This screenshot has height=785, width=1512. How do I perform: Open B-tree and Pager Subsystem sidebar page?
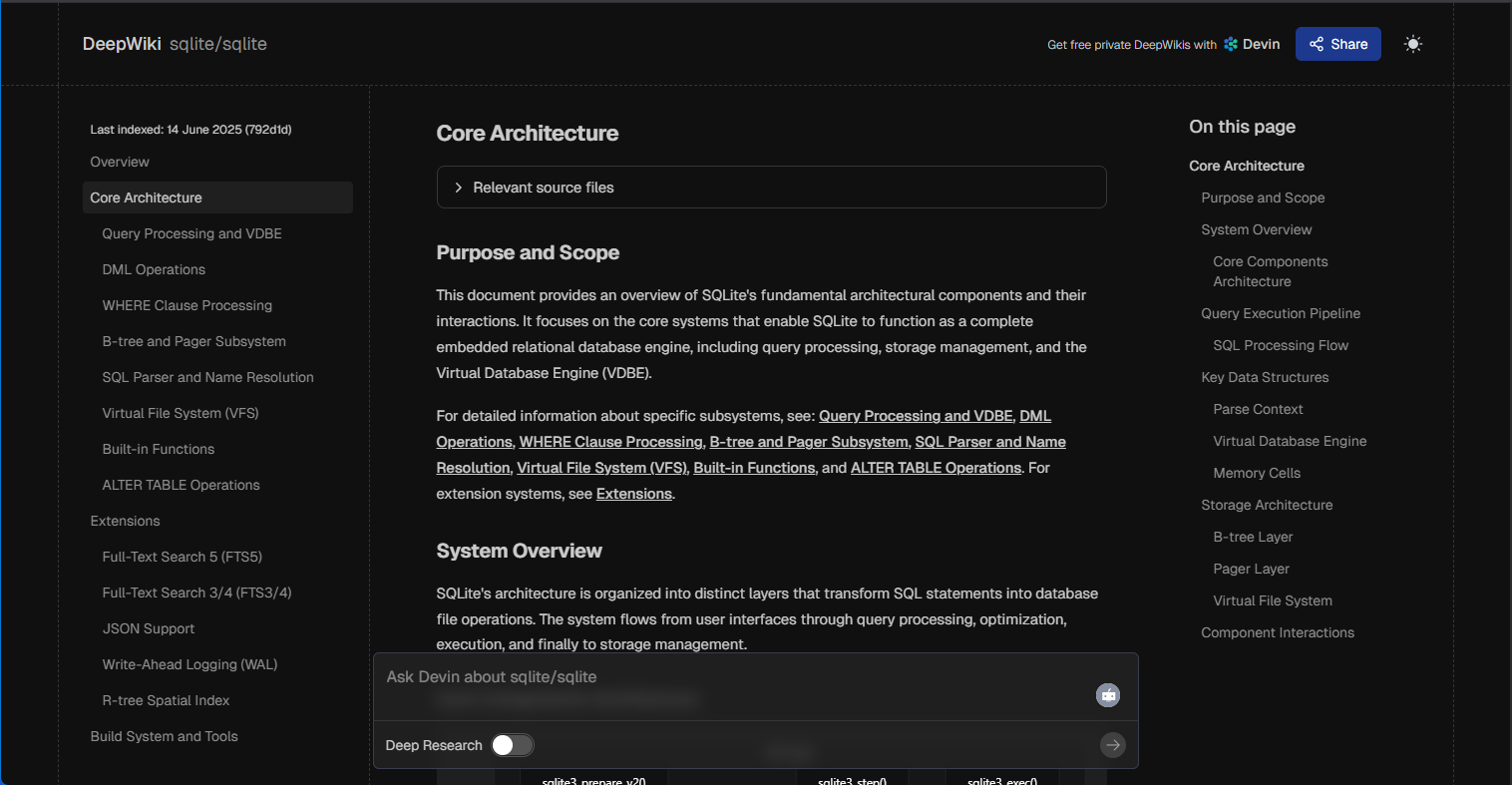click(x=193, y=341)
